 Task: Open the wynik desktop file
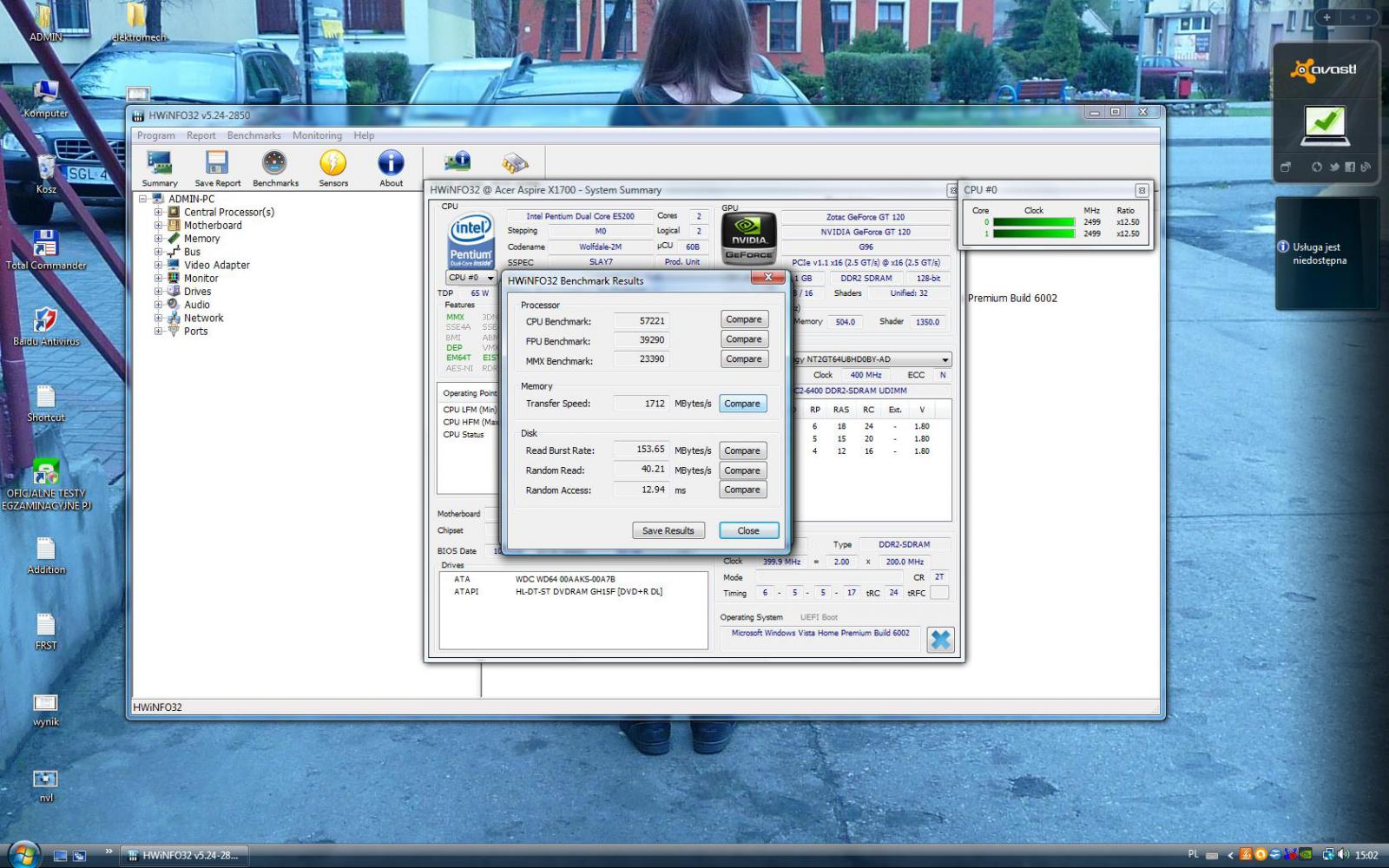pyautogui.click(x=46, y=708)
